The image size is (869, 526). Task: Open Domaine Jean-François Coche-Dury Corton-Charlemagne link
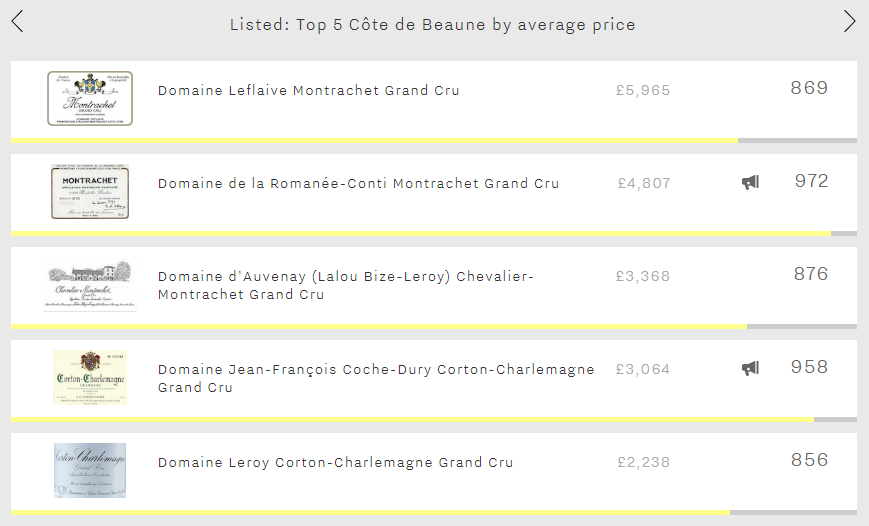pyautogui.click(x=376, y=378)
